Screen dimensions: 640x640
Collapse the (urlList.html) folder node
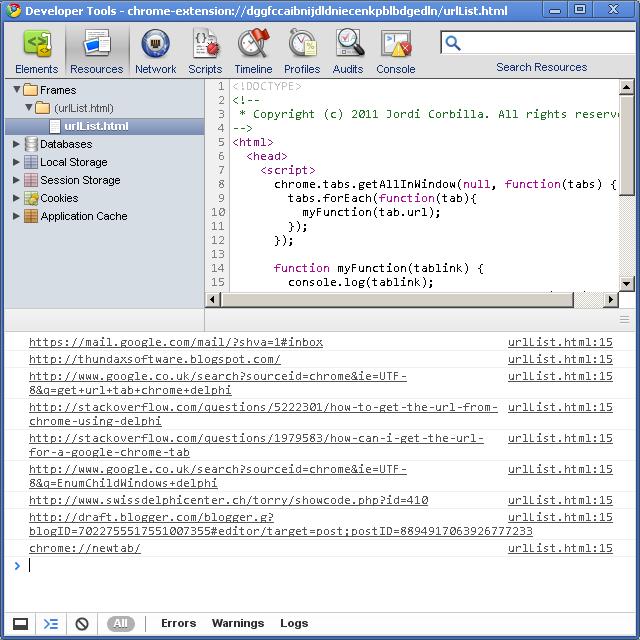[x=28, y=107]
